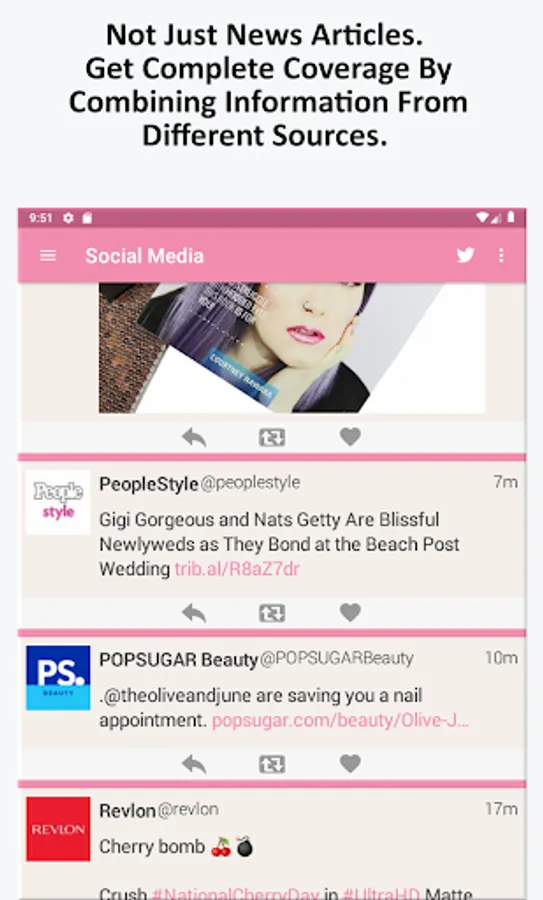The image size is (543, 900).
Task: Open the Revlon red logo avatar
Action: coord(58,829)
